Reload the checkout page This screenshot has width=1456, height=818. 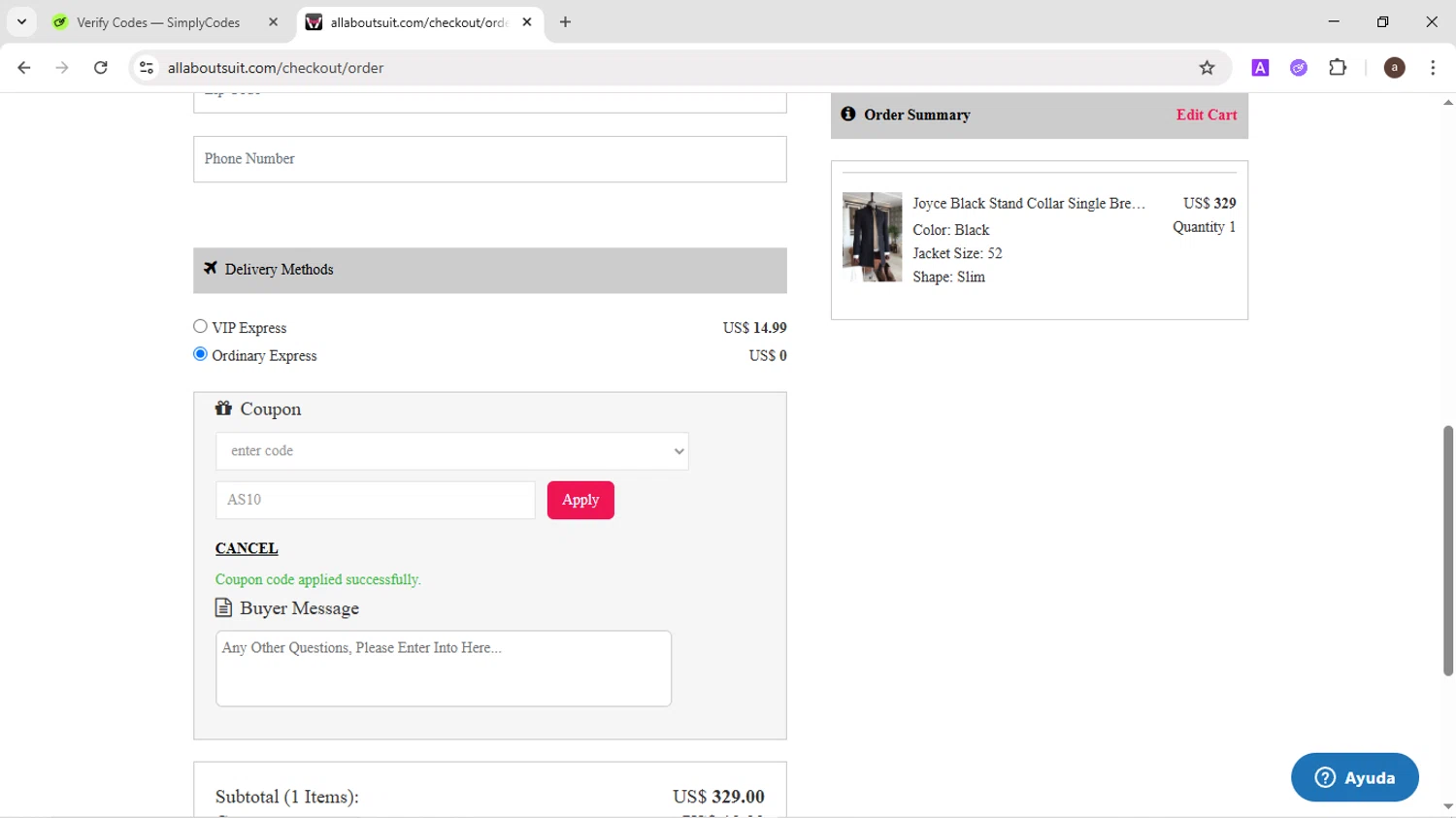click(101, 68)
